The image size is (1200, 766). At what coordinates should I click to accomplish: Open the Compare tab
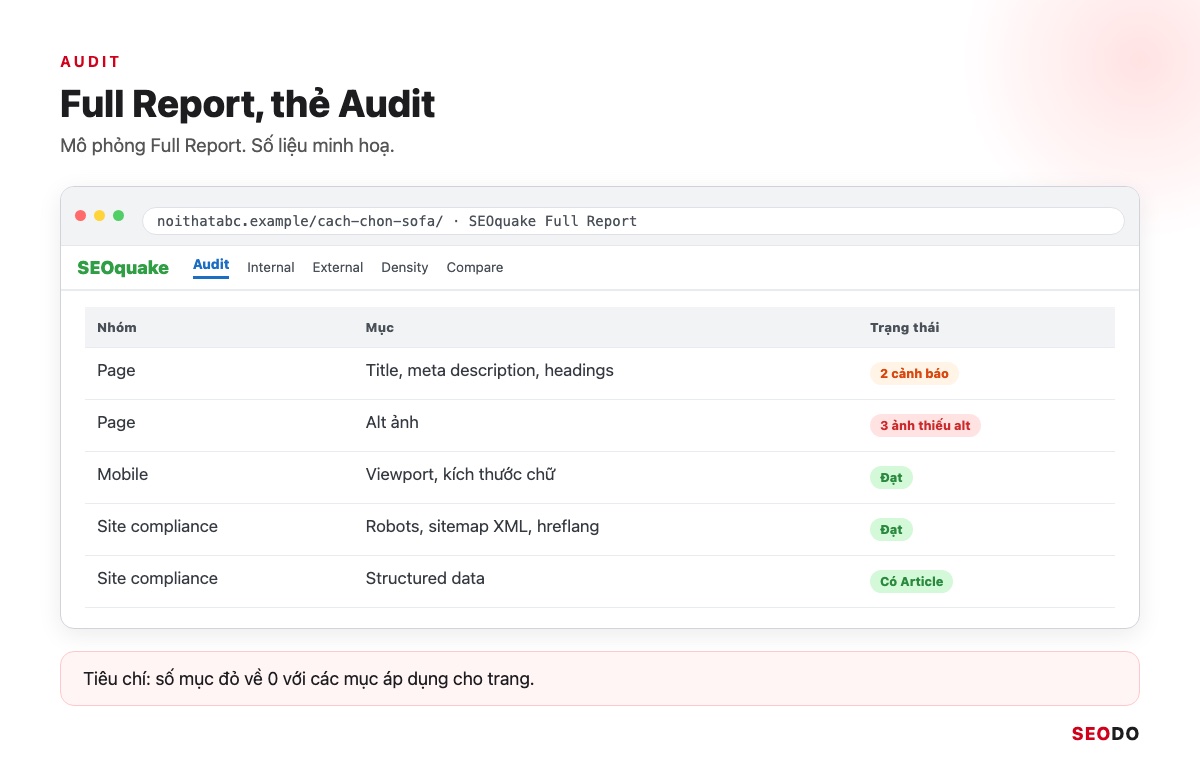[475, 268]
